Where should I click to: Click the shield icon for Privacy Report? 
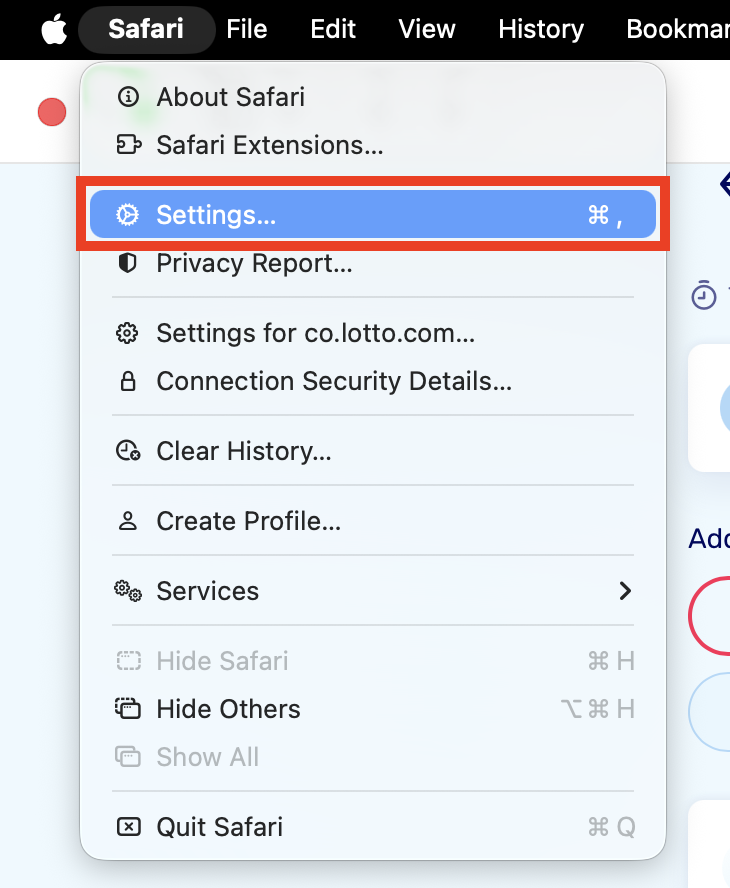coord(128,263)
